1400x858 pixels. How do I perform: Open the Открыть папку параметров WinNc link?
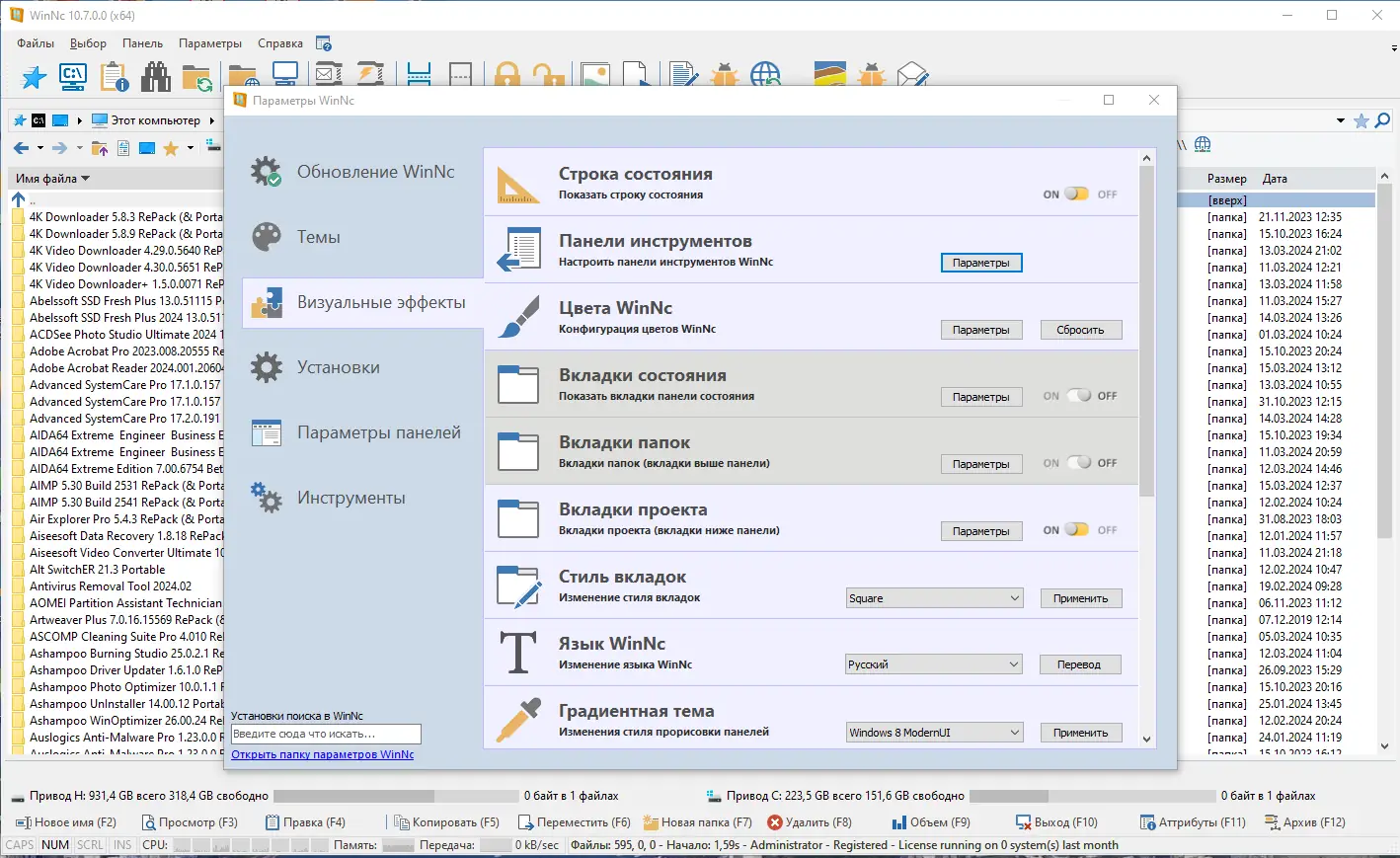click(x=323, y=754)
